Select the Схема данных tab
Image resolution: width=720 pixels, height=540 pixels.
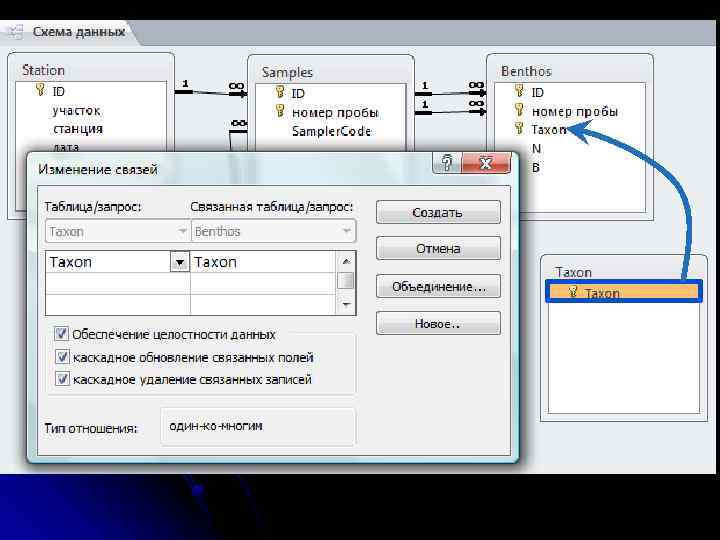point(79,32)
